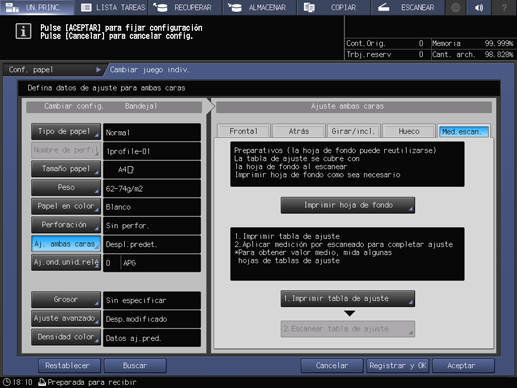Viewport: 517px width, 388px height.
Task: Open the Tamaño papel options
Action: pyautogui.click(x=66, y=169)
